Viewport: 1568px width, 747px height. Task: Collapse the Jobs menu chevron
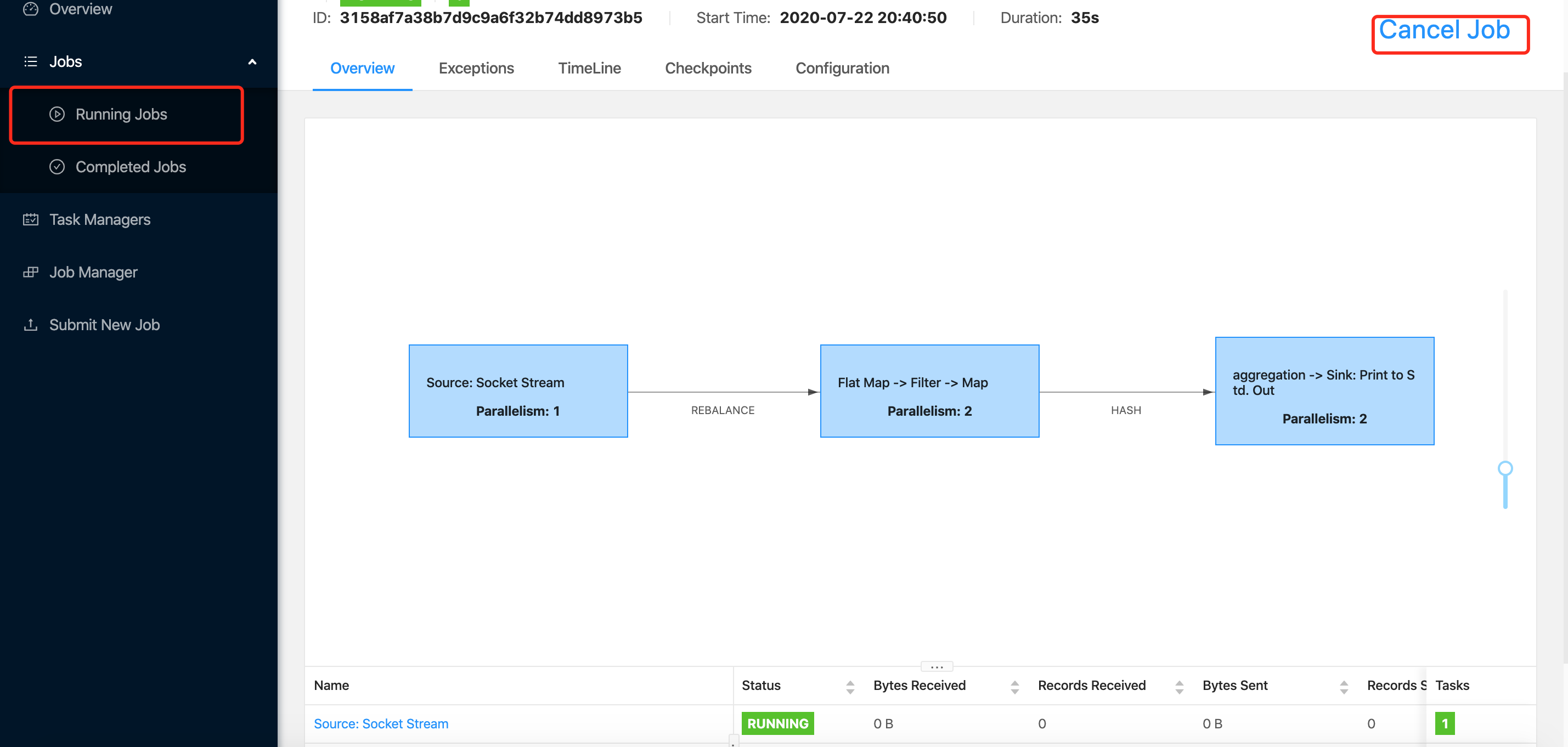pyautogui.click(x=252, y=61)
